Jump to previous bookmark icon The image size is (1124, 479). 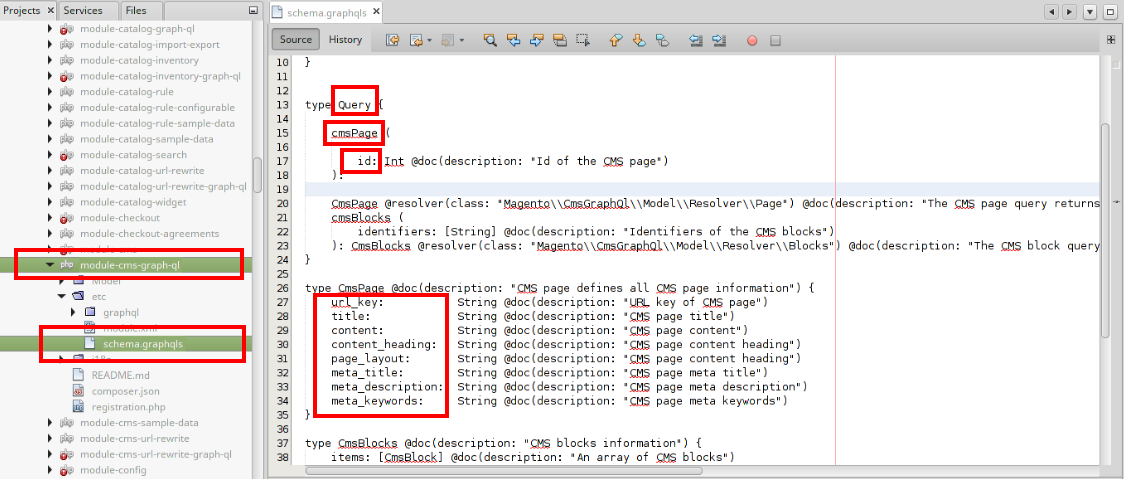pyautogui.click(x=616, y=40)
